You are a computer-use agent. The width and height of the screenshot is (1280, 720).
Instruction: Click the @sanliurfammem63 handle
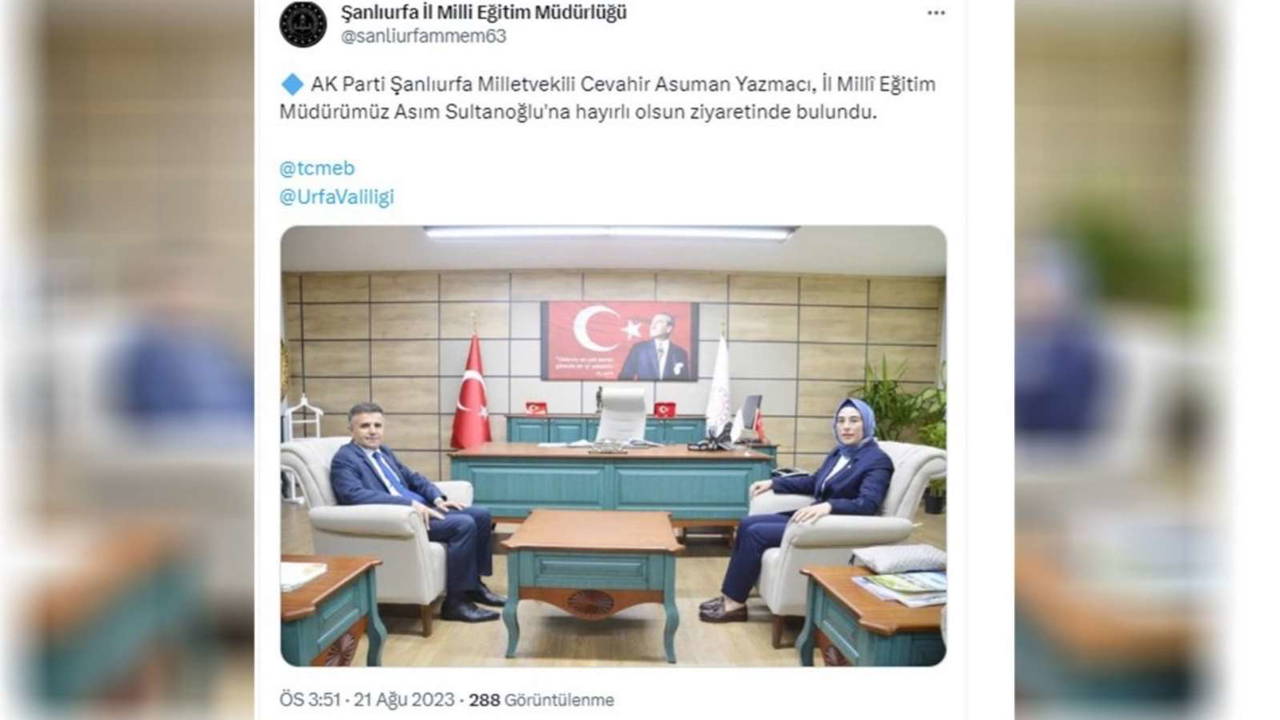pyautogui.click(x=423, y=36)
